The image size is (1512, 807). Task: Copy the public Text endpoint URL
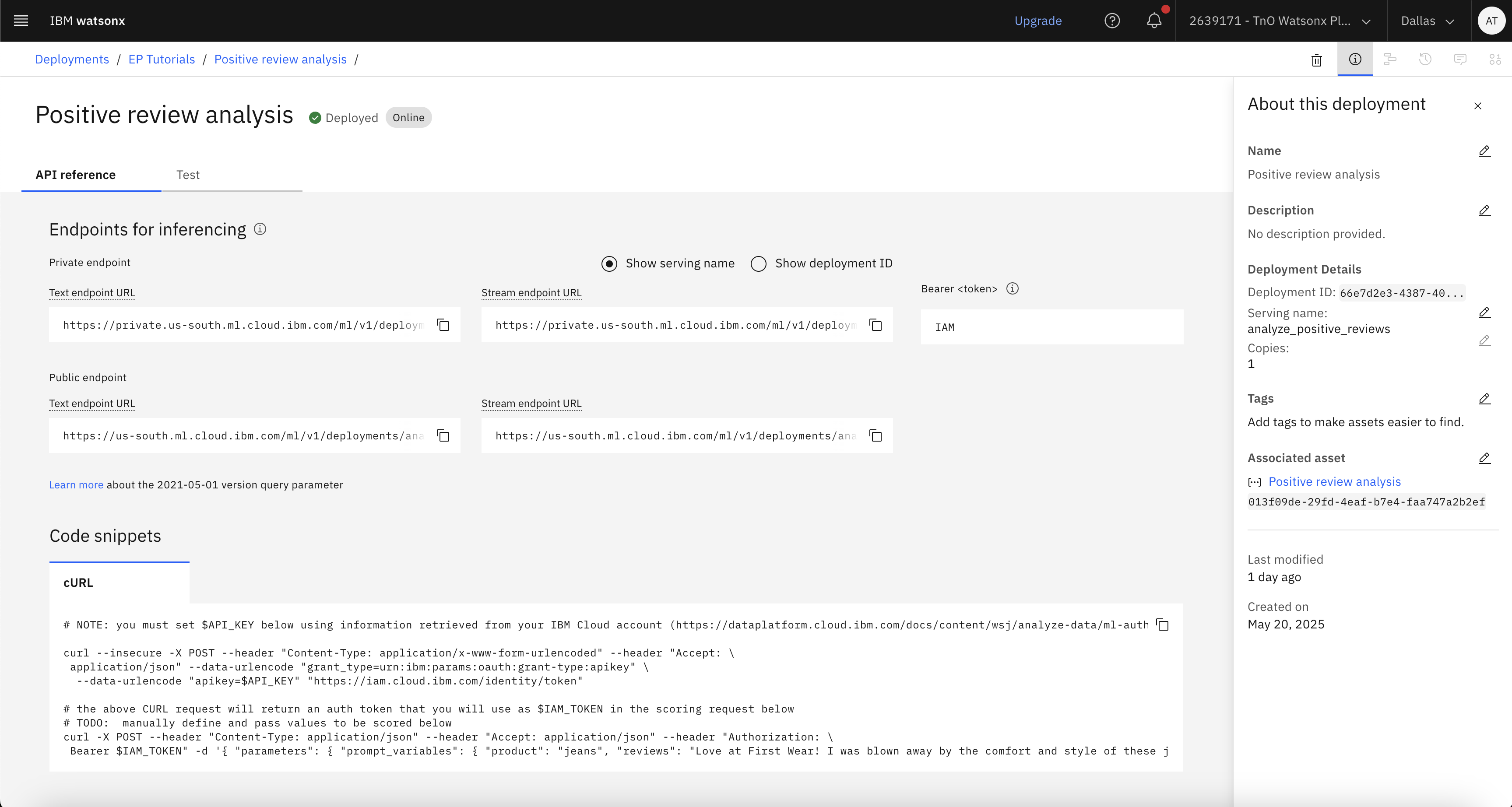click(x=443, y=435)
